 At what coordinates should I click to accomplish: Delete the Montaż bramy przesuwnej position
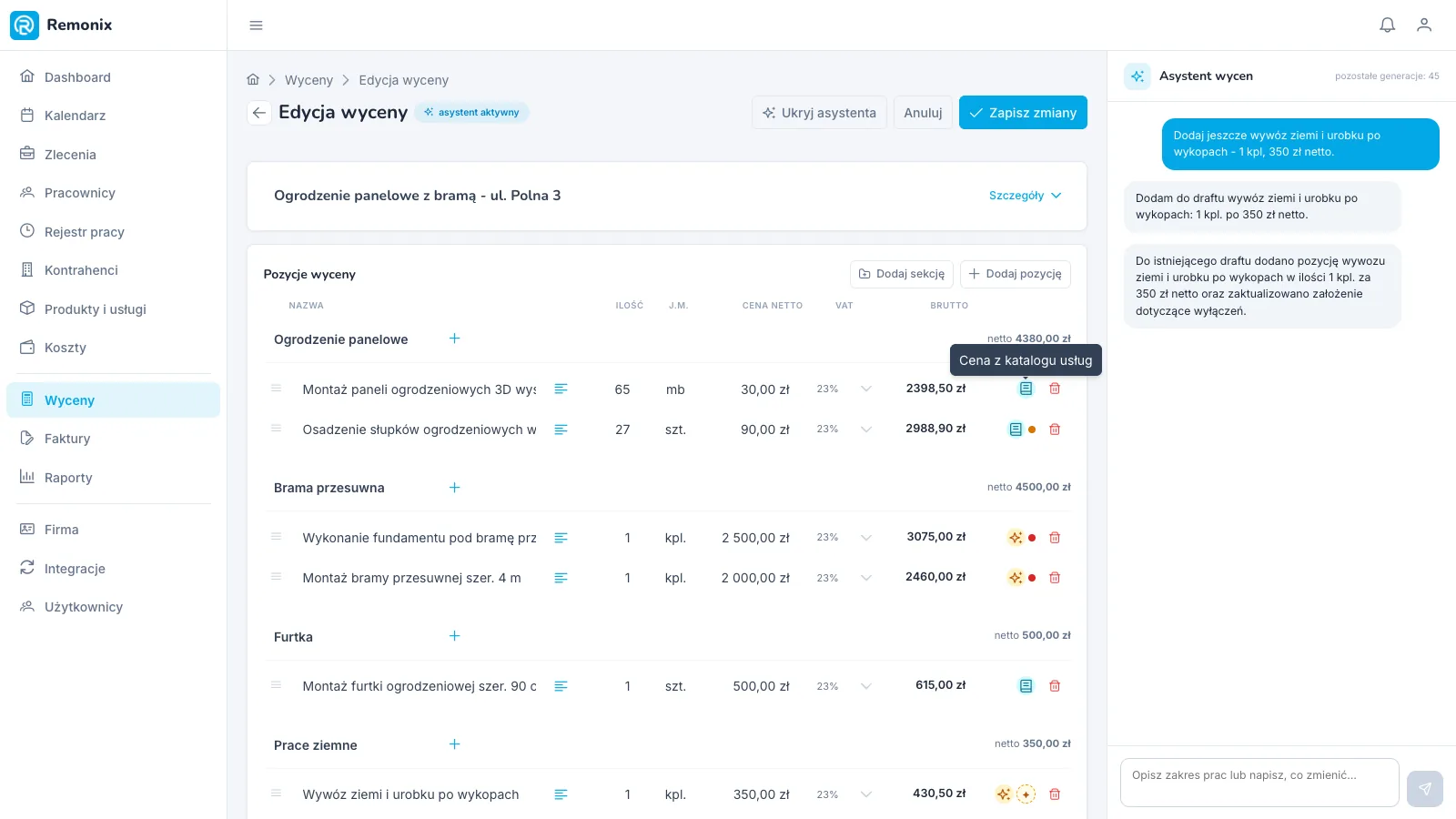[1055, 578]
